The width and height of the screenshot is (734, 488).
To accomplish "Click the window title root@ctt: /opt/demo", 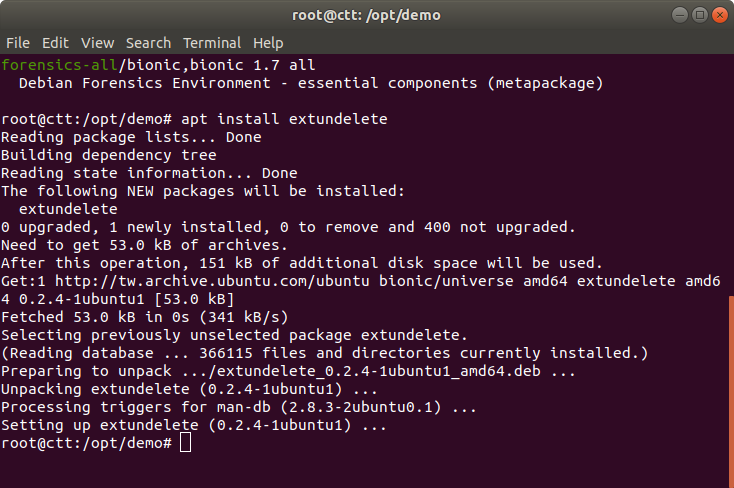I will [x=366, y=15].
